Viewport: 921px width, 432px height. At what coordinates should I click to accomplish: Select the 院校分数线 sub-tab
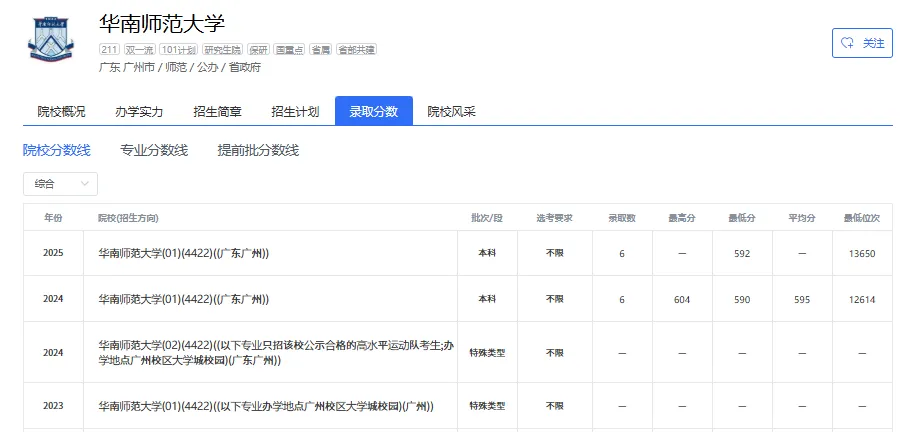pos(57,150)
